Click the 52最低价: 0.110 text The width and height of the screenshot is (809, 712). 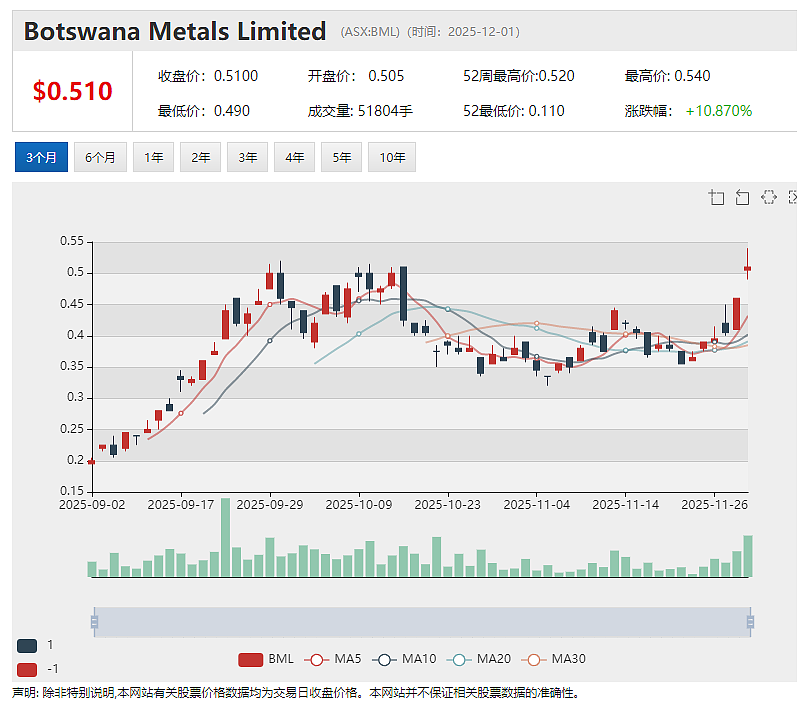coord(513,111)
